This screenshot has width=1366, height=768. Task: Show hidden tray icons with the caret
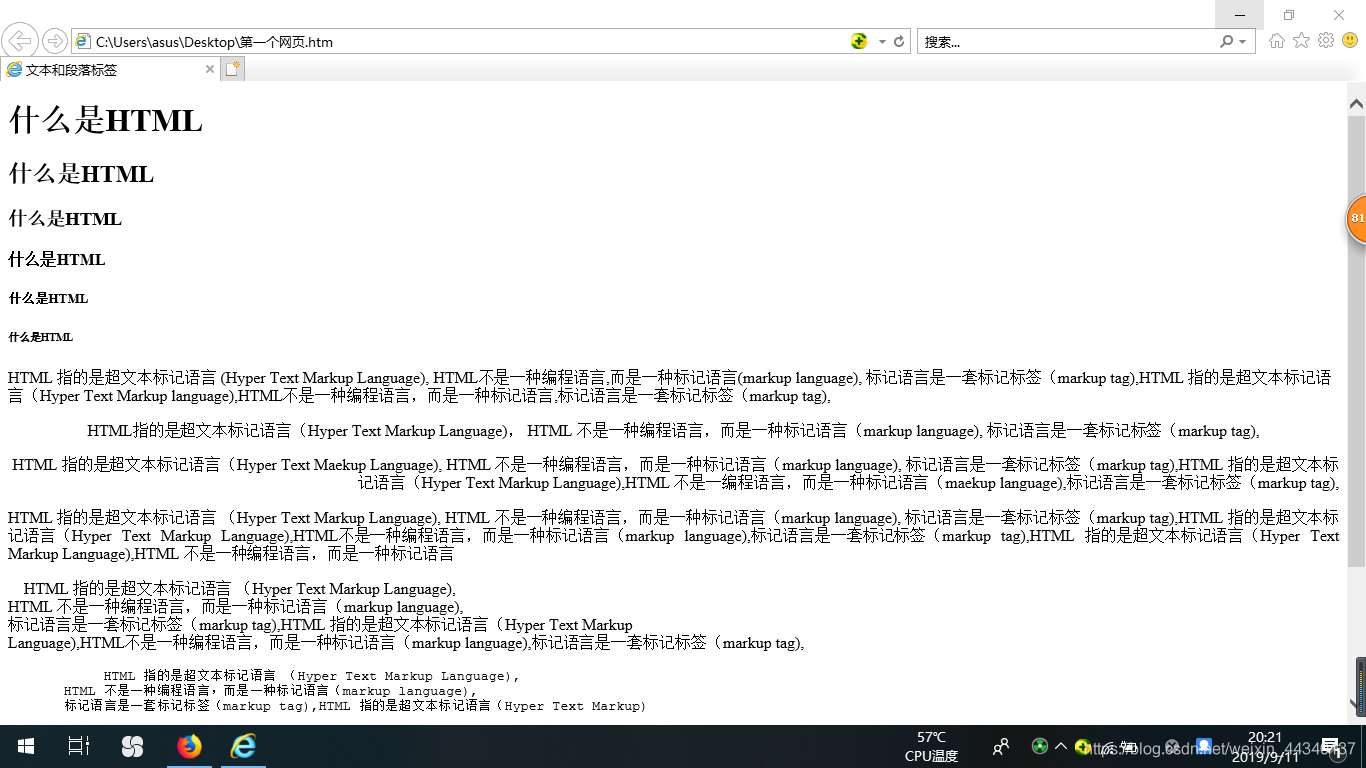[1061, 746]
